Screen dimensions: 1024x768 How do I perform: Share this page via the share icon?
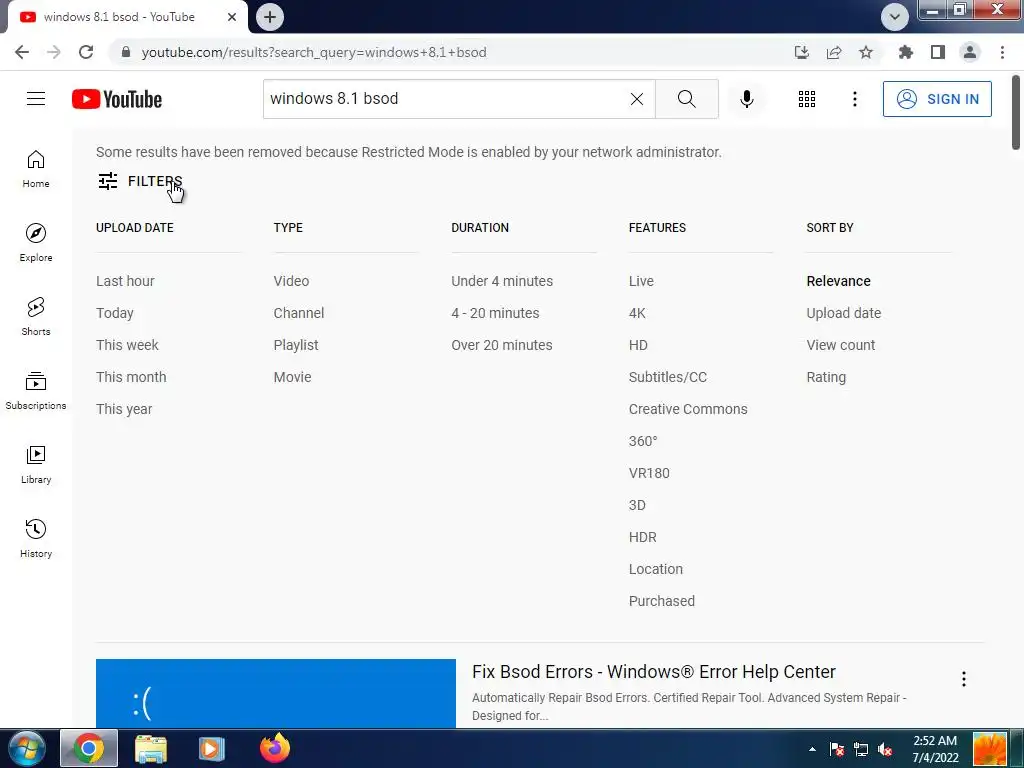(834, 52)
